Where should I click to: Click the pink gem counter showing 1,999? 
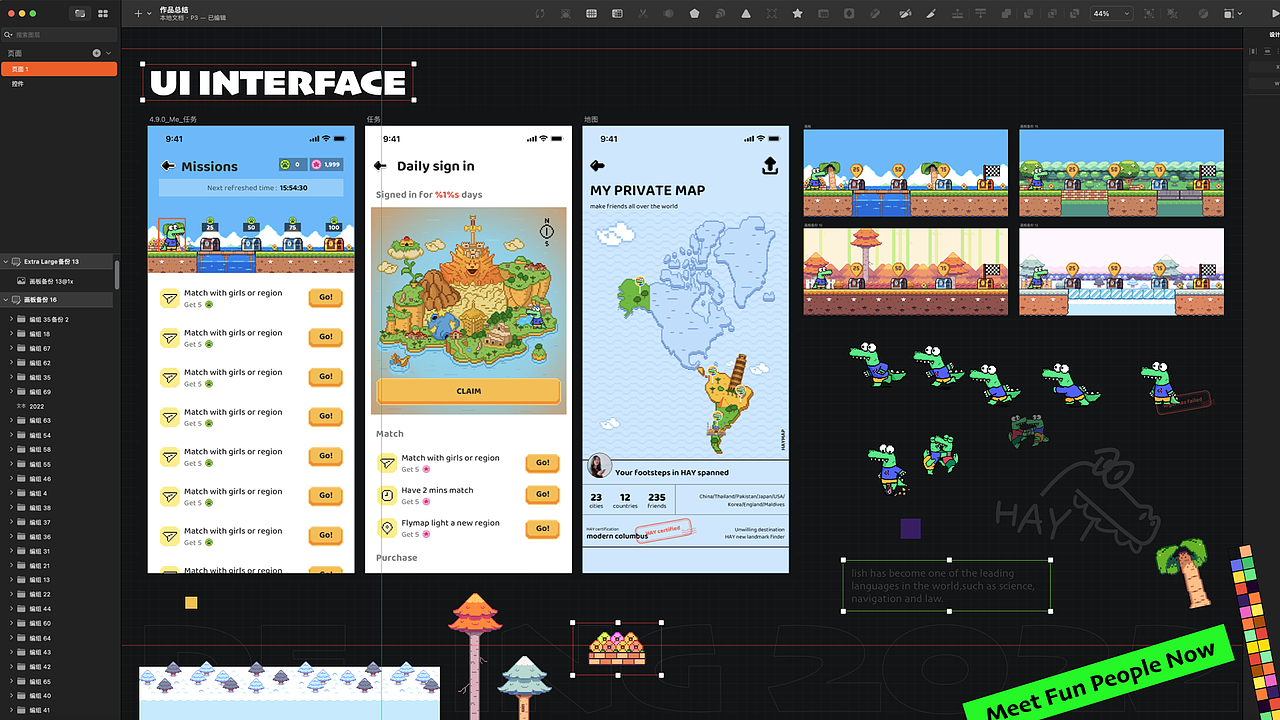(326, 165)
